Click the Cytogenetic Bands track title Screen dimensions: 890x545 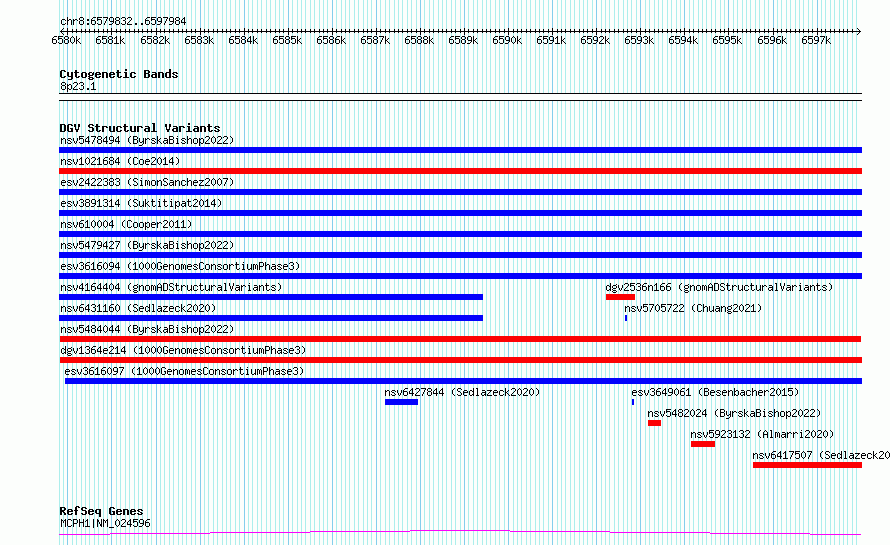(119, 74)
